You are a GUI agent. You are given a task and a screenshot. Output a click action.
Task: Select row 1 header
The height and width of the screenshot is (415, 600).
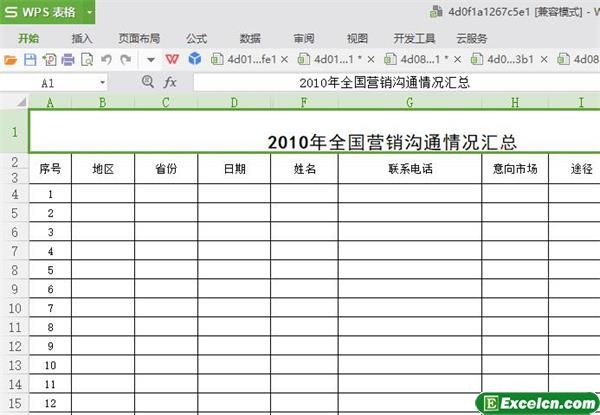15,132
